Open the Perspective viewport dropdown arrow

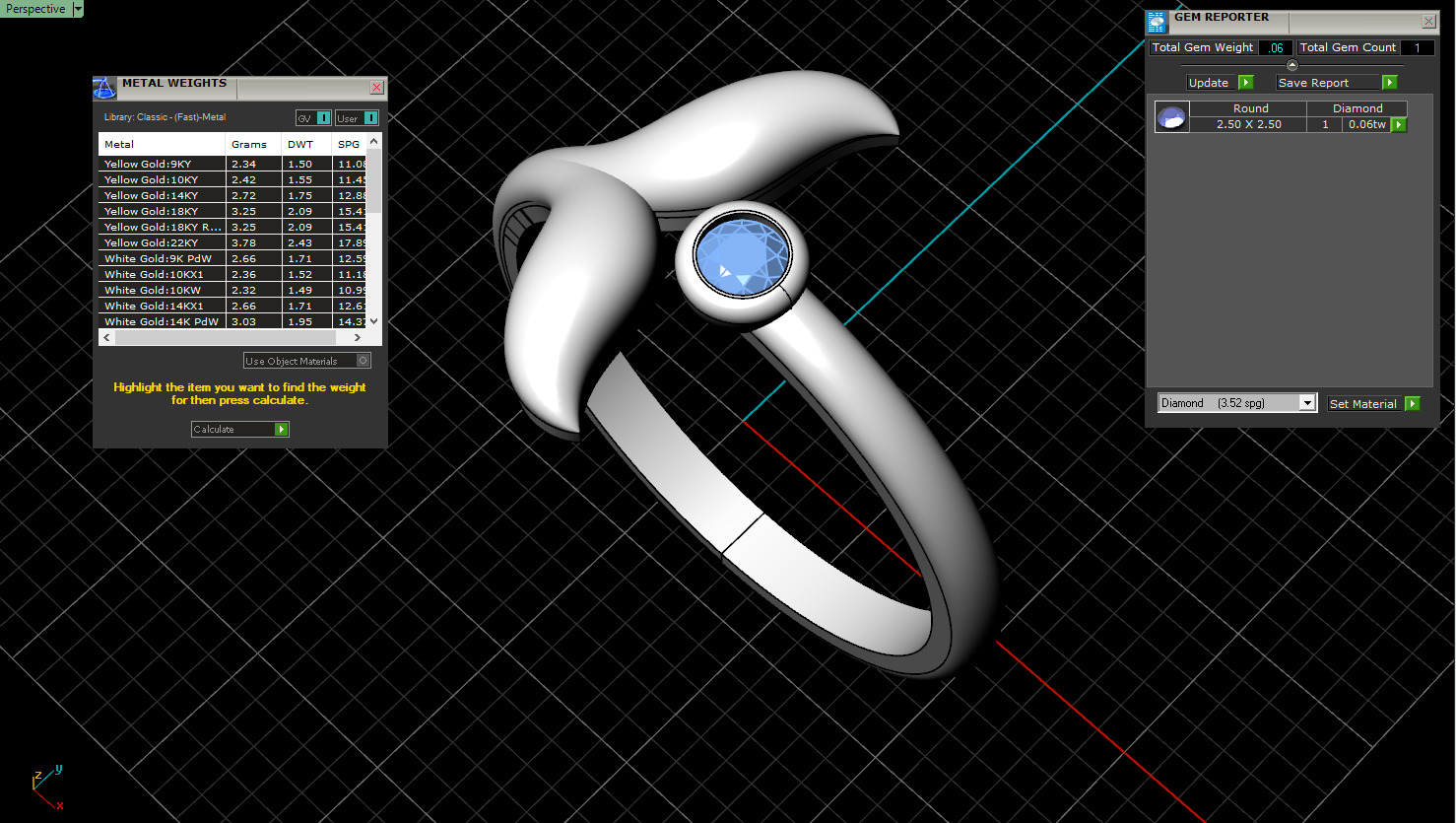click(x=78, y=9)
